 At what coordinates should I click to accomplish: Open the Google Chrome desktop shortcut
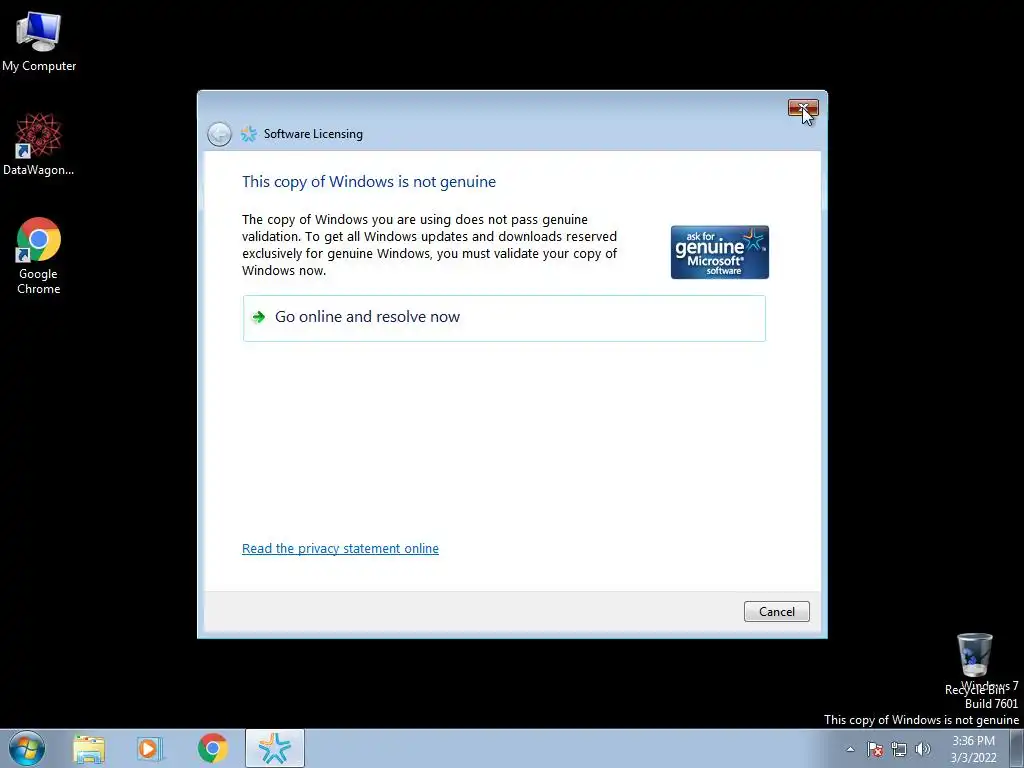pyautogui.click(x=39, y=255)
